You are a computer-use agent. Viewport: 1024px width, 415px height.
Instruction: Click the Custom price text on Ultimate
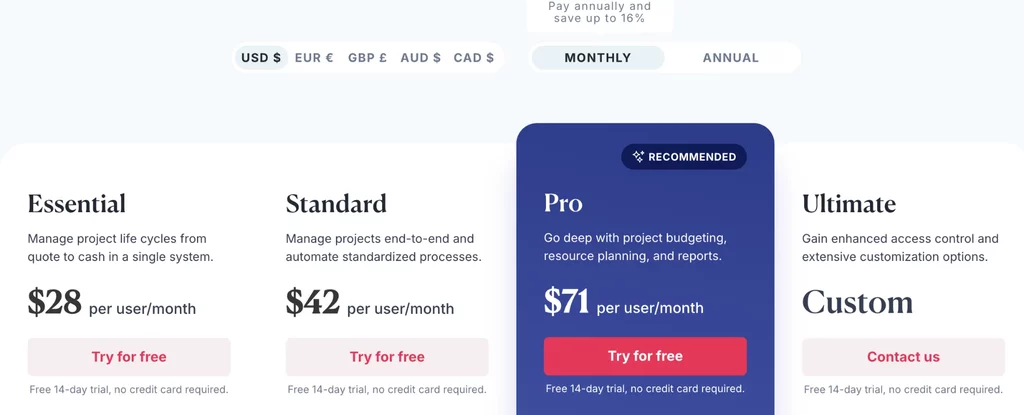click(x=857, y=302)
